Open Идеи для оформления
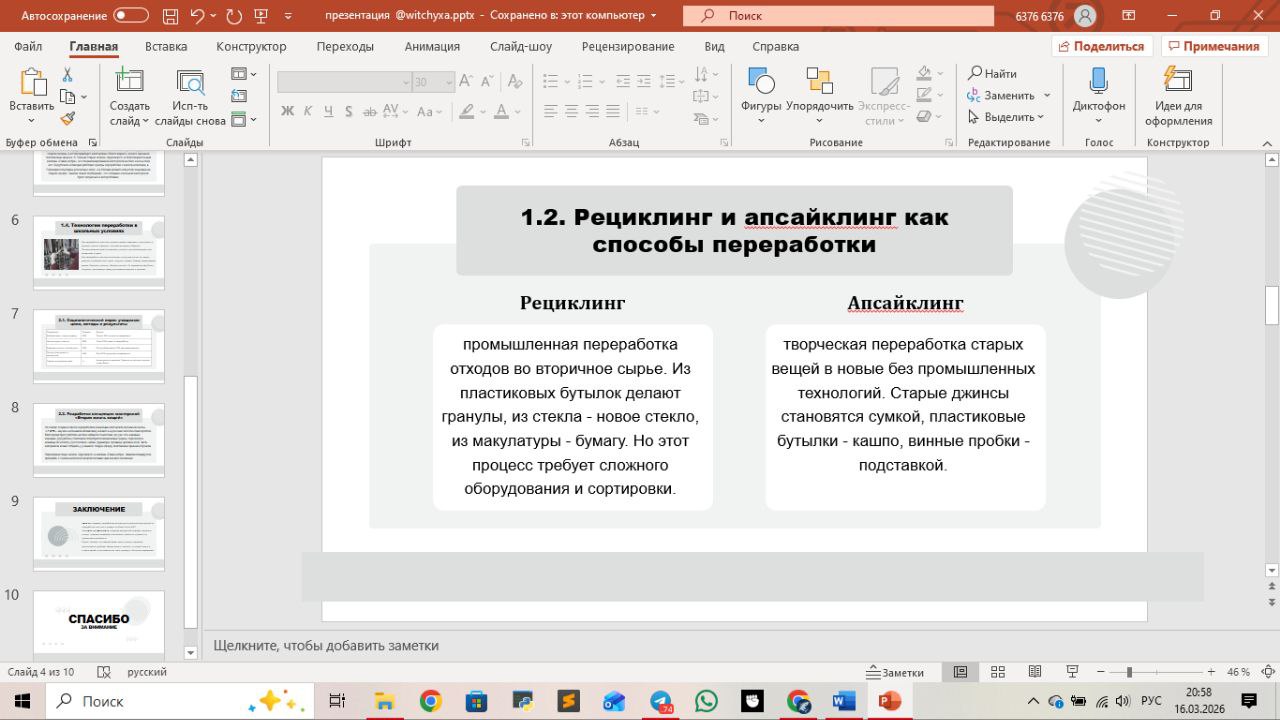The height and width of the screenshot is (720, 1280). pyautogui.click(x=1178, y=95)
